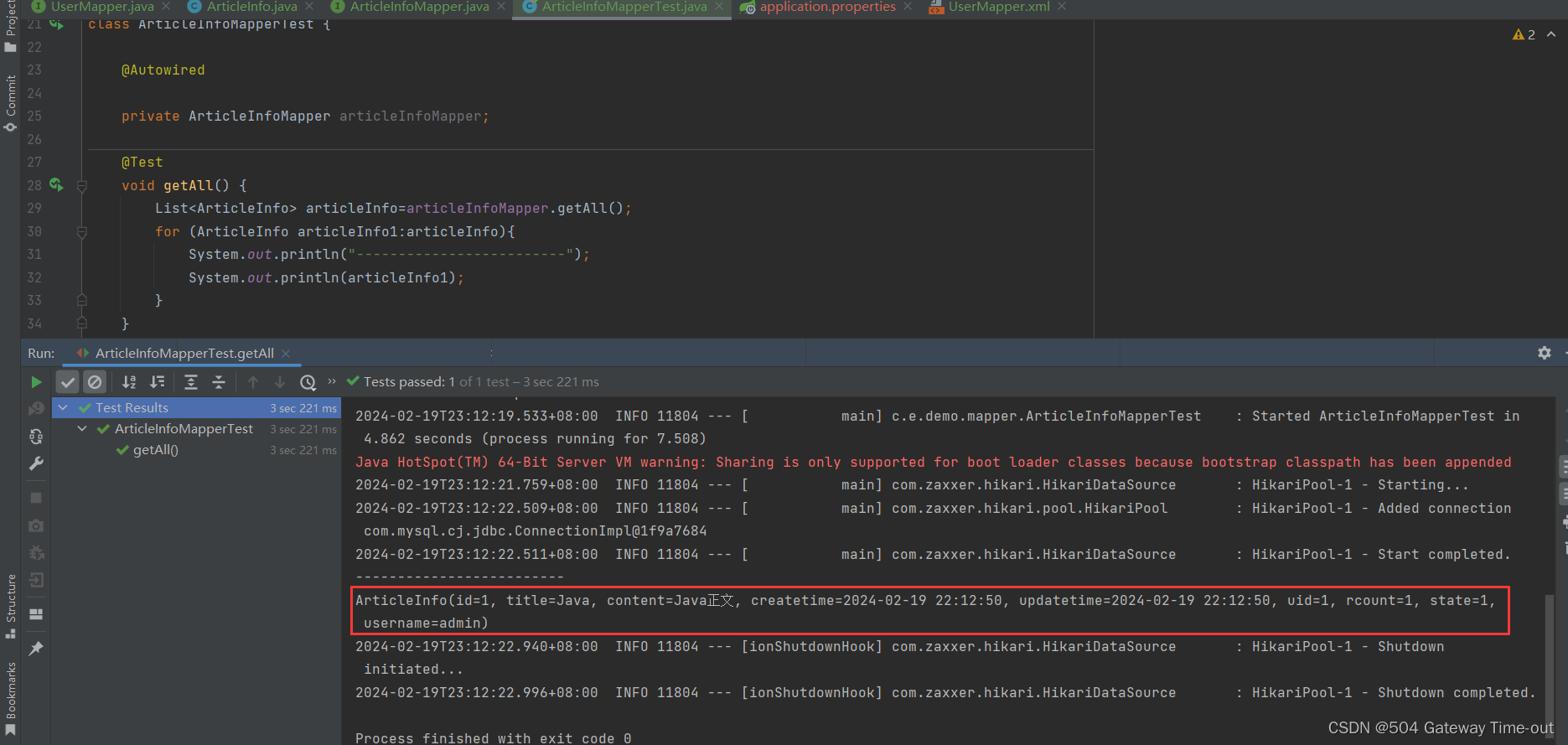Click 'Process finished with exit code 0' line
1568x745 pixels.
(x=493, y=738)
